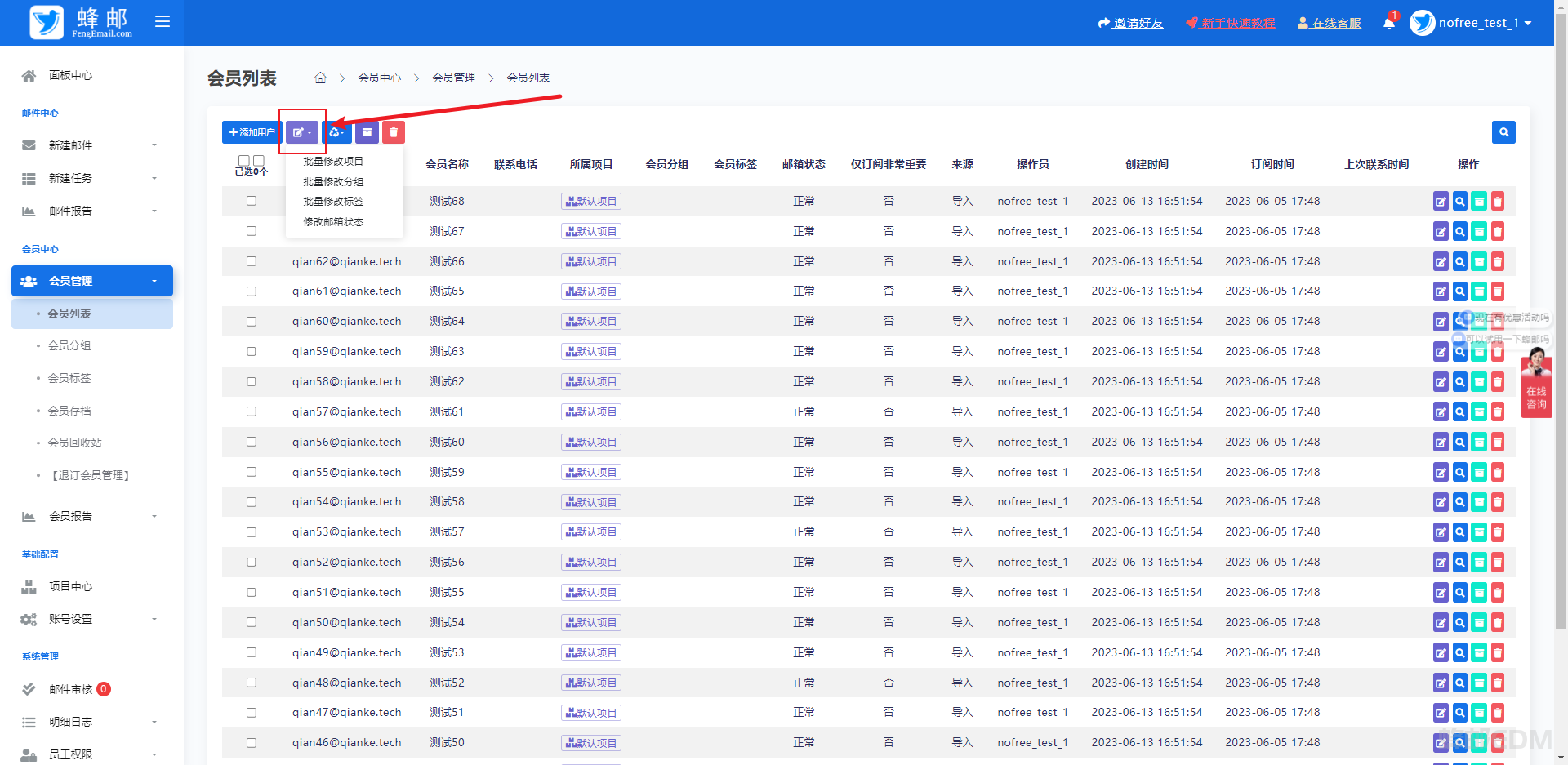
Task: View details of member 测试65
Action: (1459, 291)
